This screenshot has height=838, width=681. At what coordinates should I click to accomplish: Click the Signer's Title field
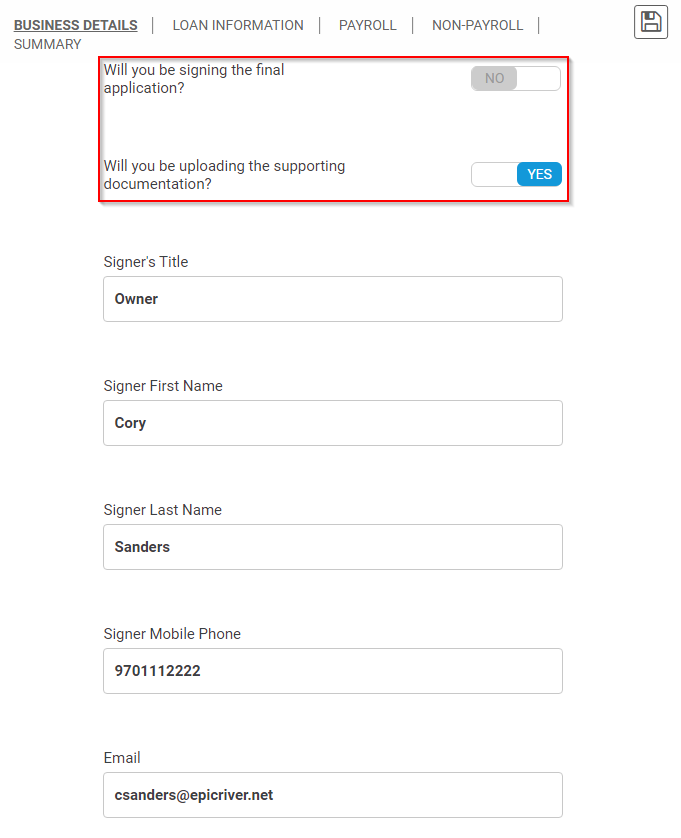333,299
